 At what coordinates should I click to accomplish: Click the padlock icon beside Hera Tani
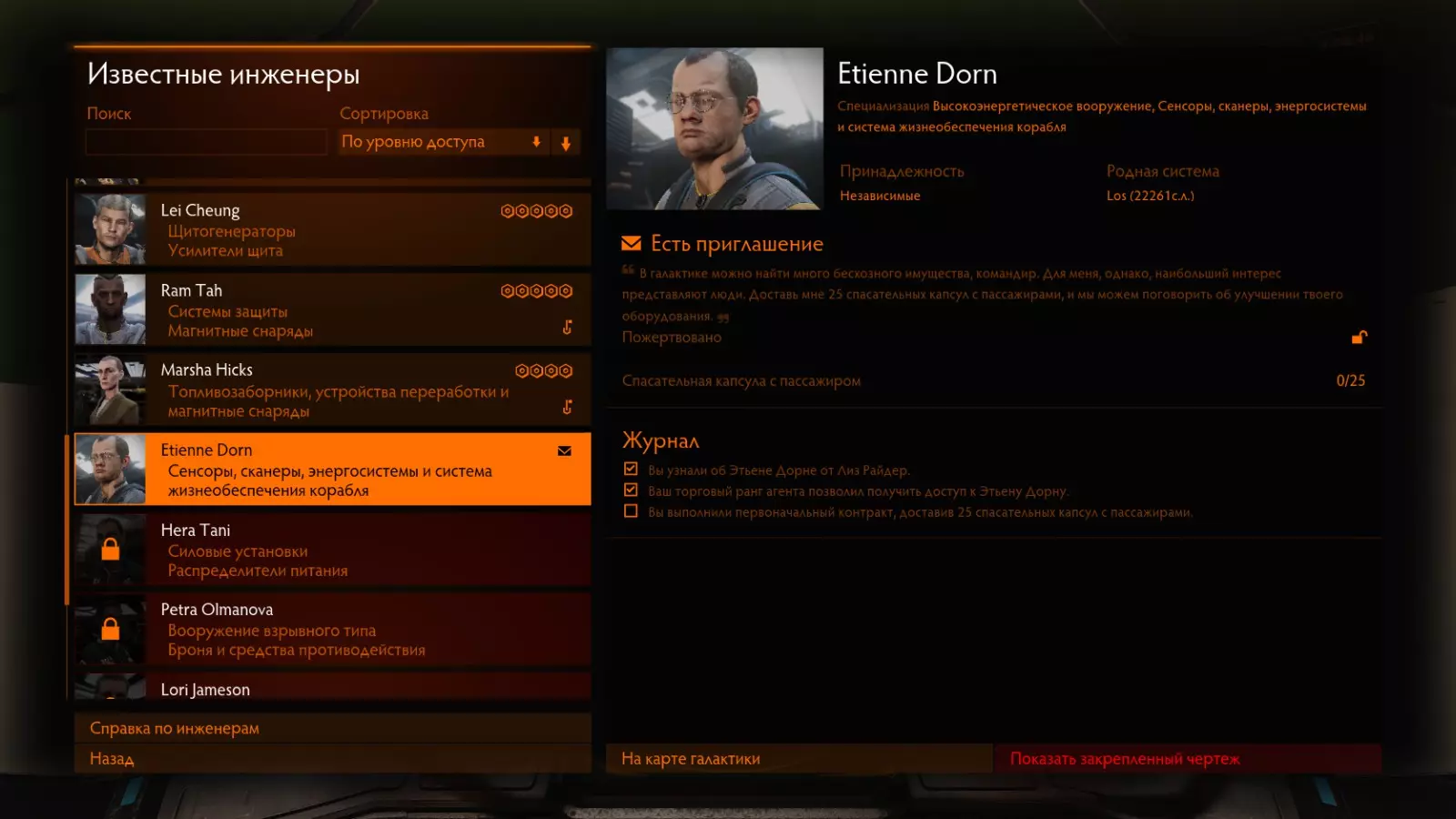point(110,549)
